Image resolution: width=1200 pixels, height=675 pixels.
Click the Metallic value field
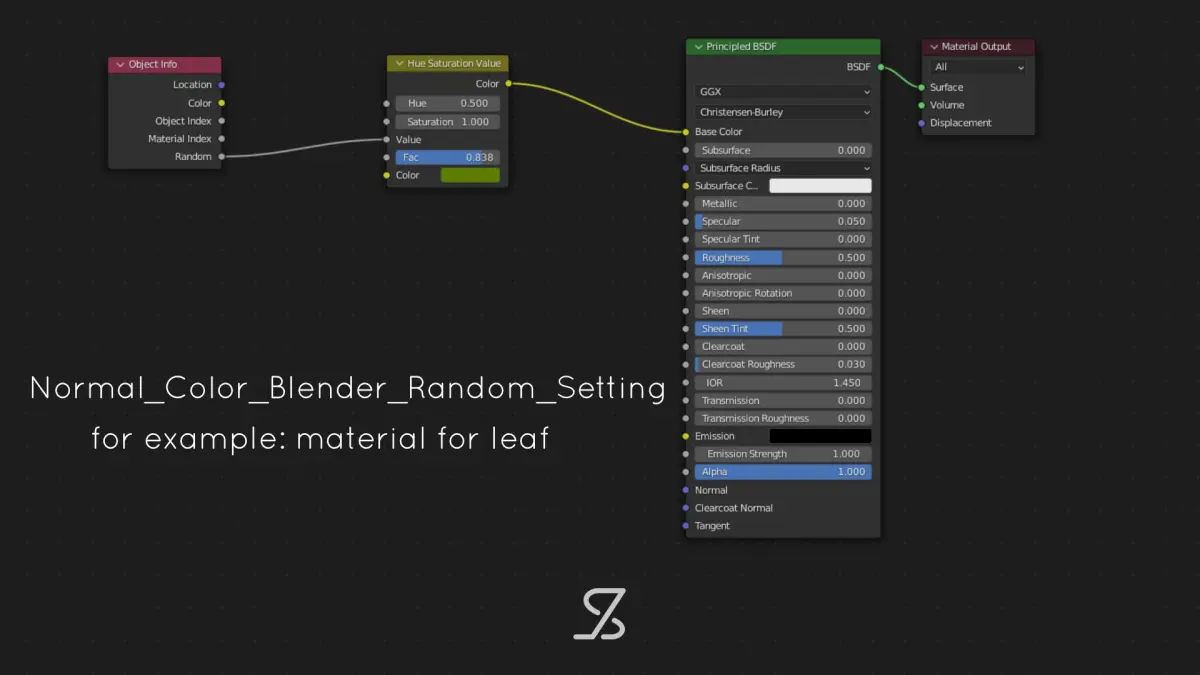[783, 204]
